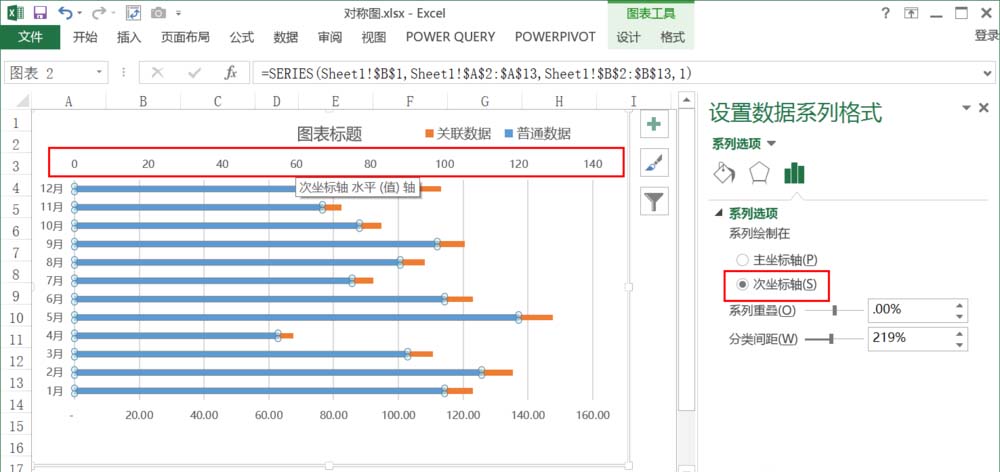The image size is (1000, 472).
Task: Select the chart title 图表标题
Action: 330,134
